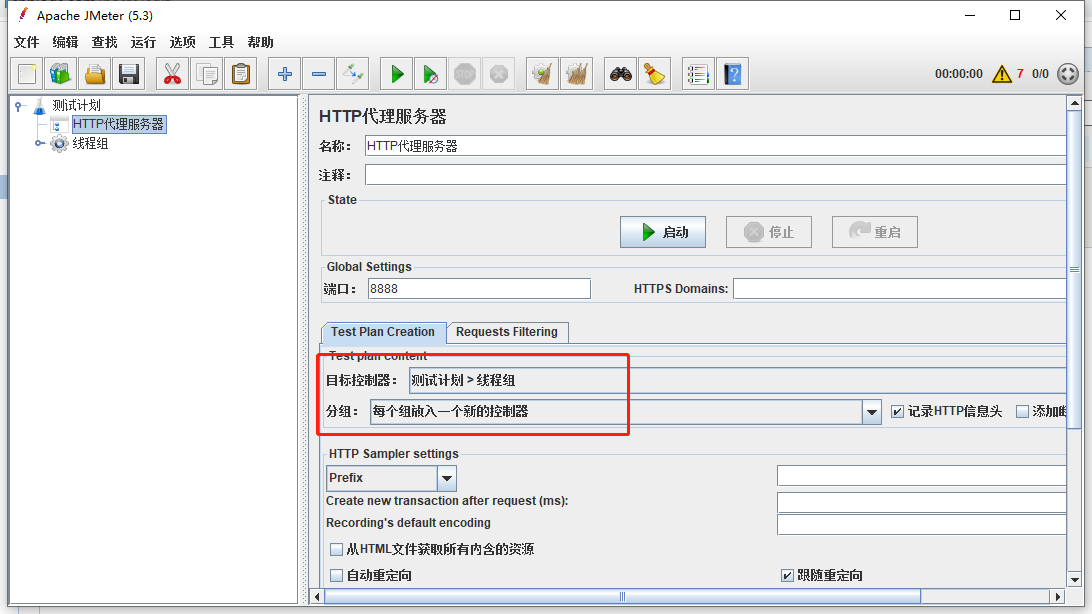Viewport: 1092px width, 614px height.
Task: Start the test with green play icon
Action: [397, 74]
